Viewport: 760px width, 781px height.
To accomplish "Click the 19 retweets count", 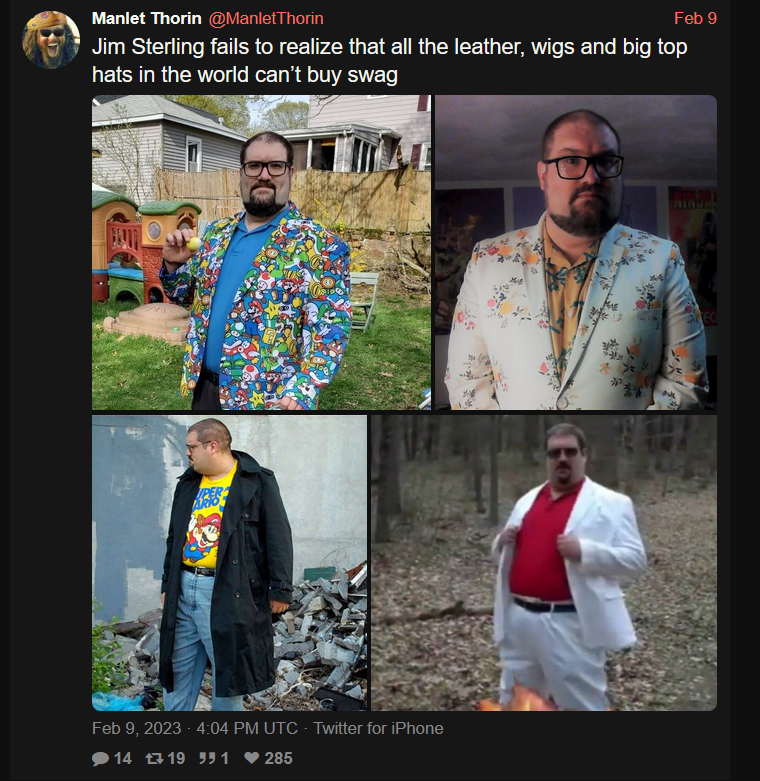I will click(176, 758).
